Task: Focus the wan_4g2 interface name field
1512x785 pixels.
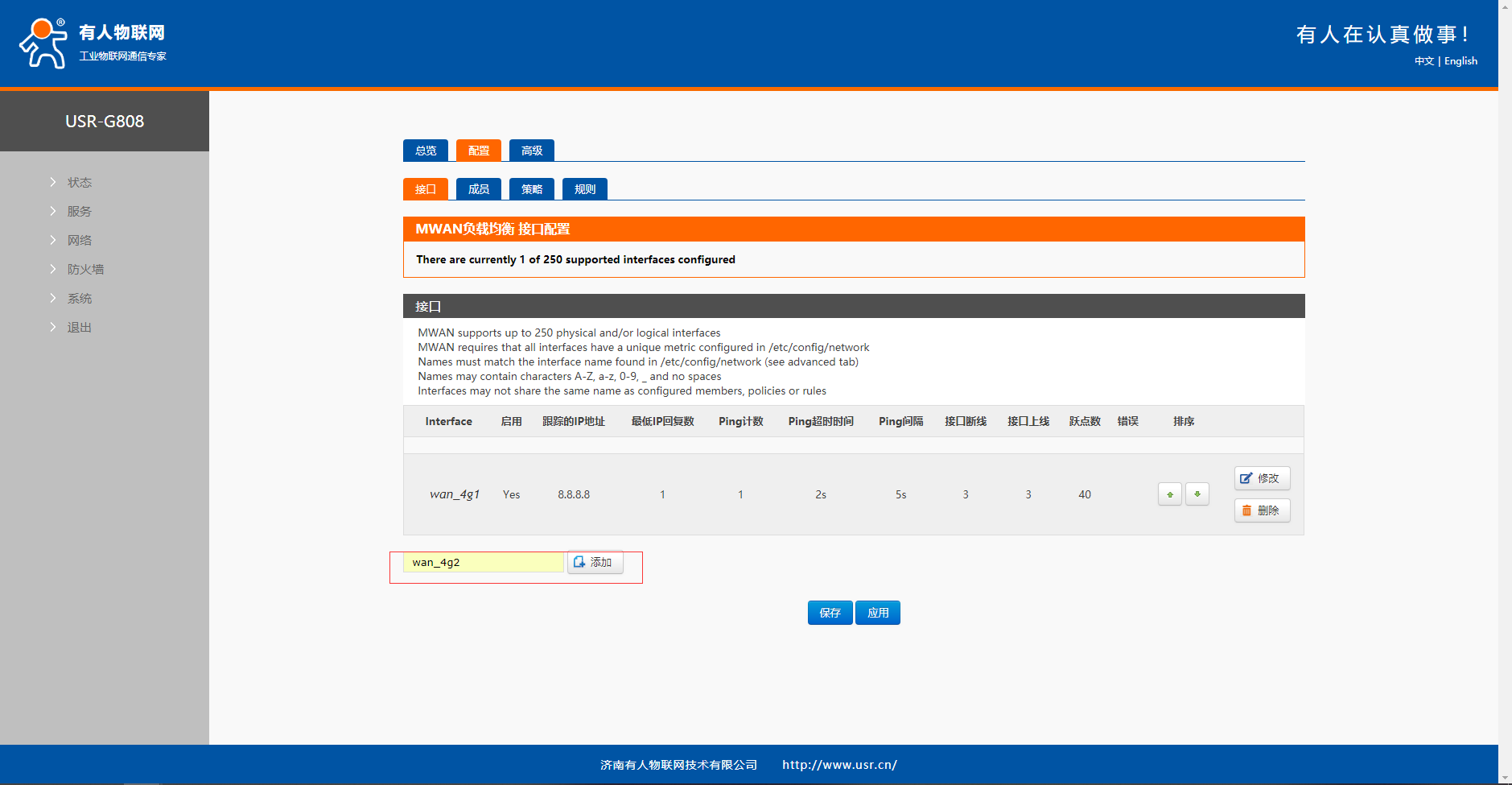Action: [x=483, y=562]
